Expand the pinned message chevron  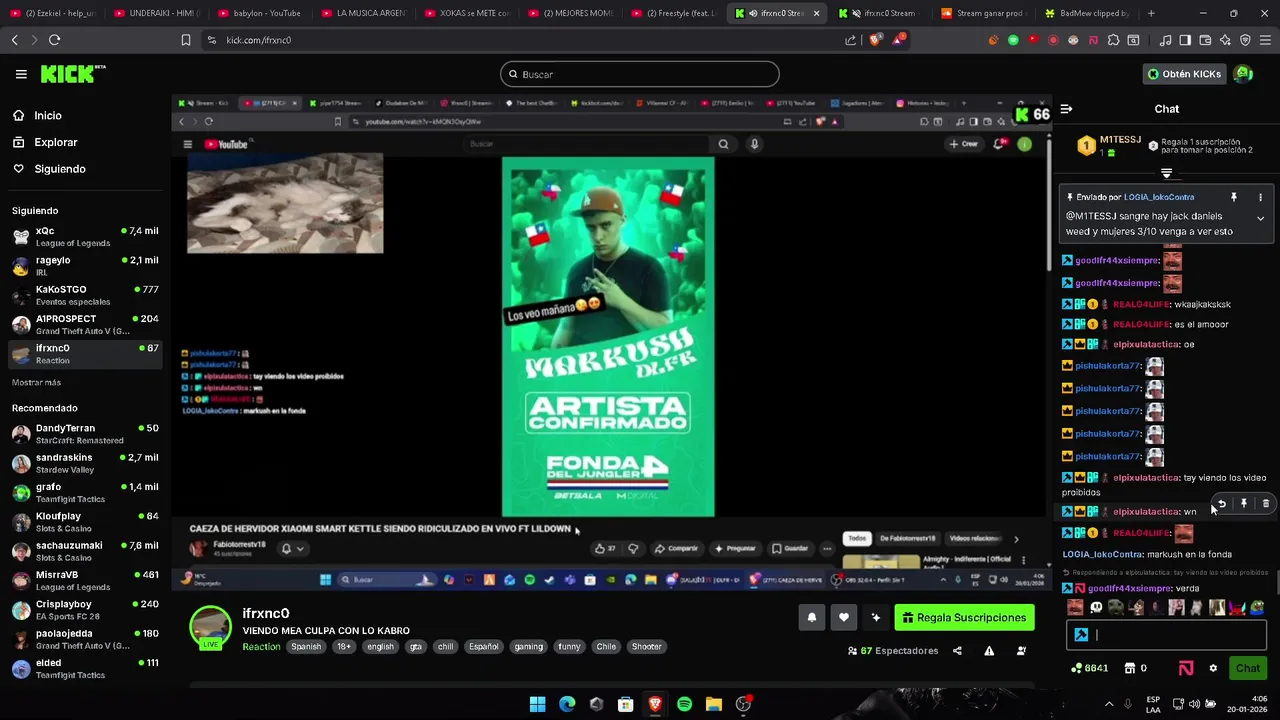pos(1260,218)
